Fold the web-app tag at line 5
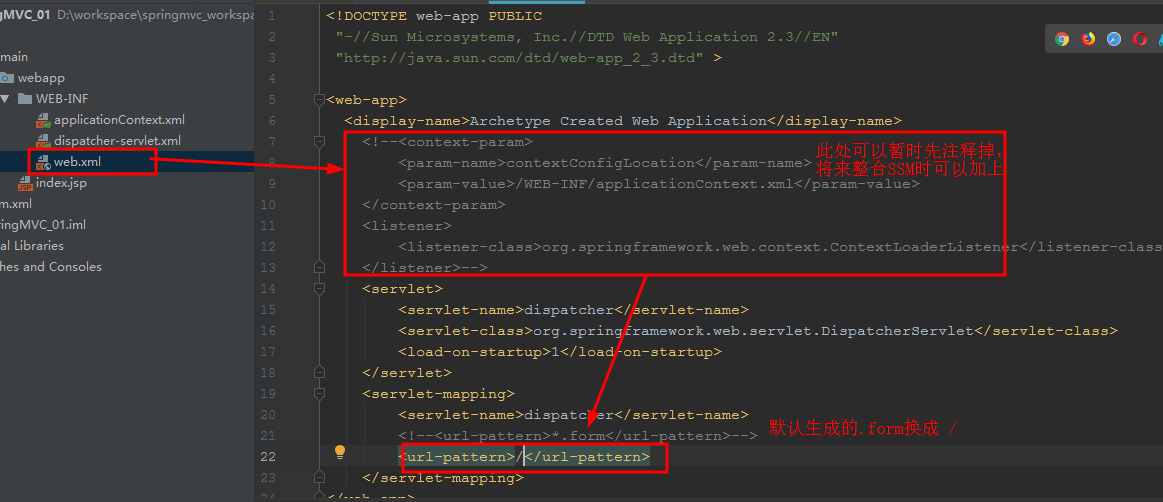Viewport: 1163px width, 502px height. tap(320, 99)
